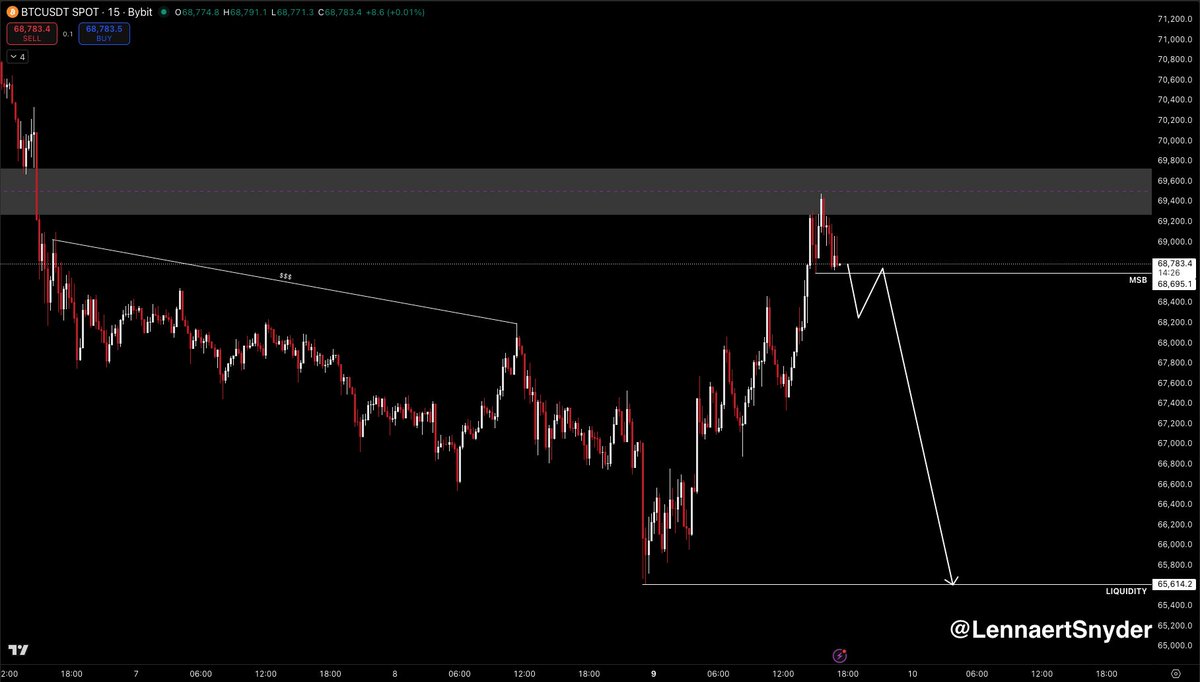Select the 0.1 order quantity field
This screenshot has height=682, width=1200.
[x=67, y=34]
